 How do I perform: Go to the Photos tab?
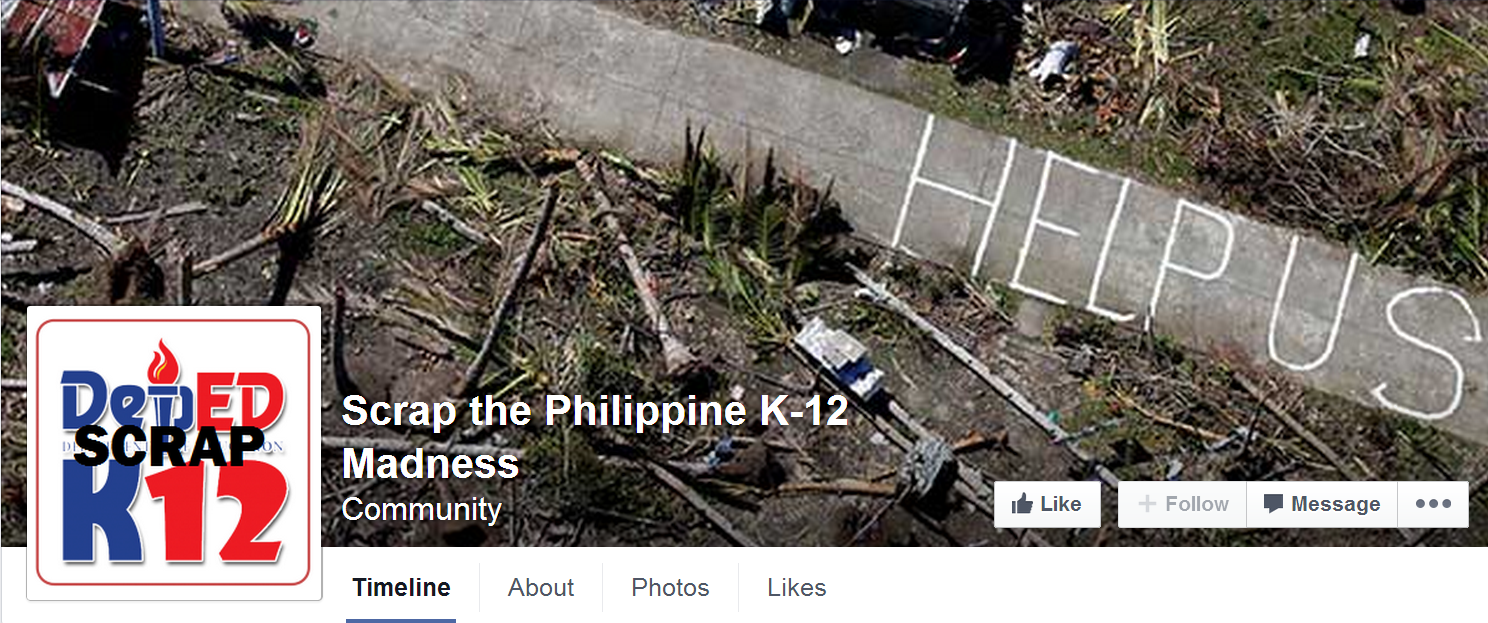(670, 588)
